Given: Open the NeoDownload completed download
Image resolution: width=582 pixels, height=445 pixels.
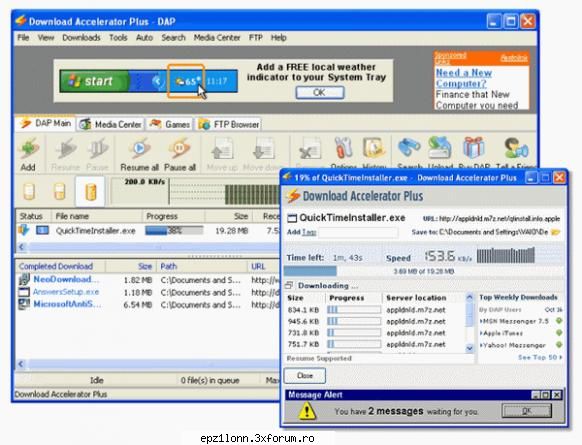Looking at the screenshot, I should pyautogui.click(x=66, y=279).
